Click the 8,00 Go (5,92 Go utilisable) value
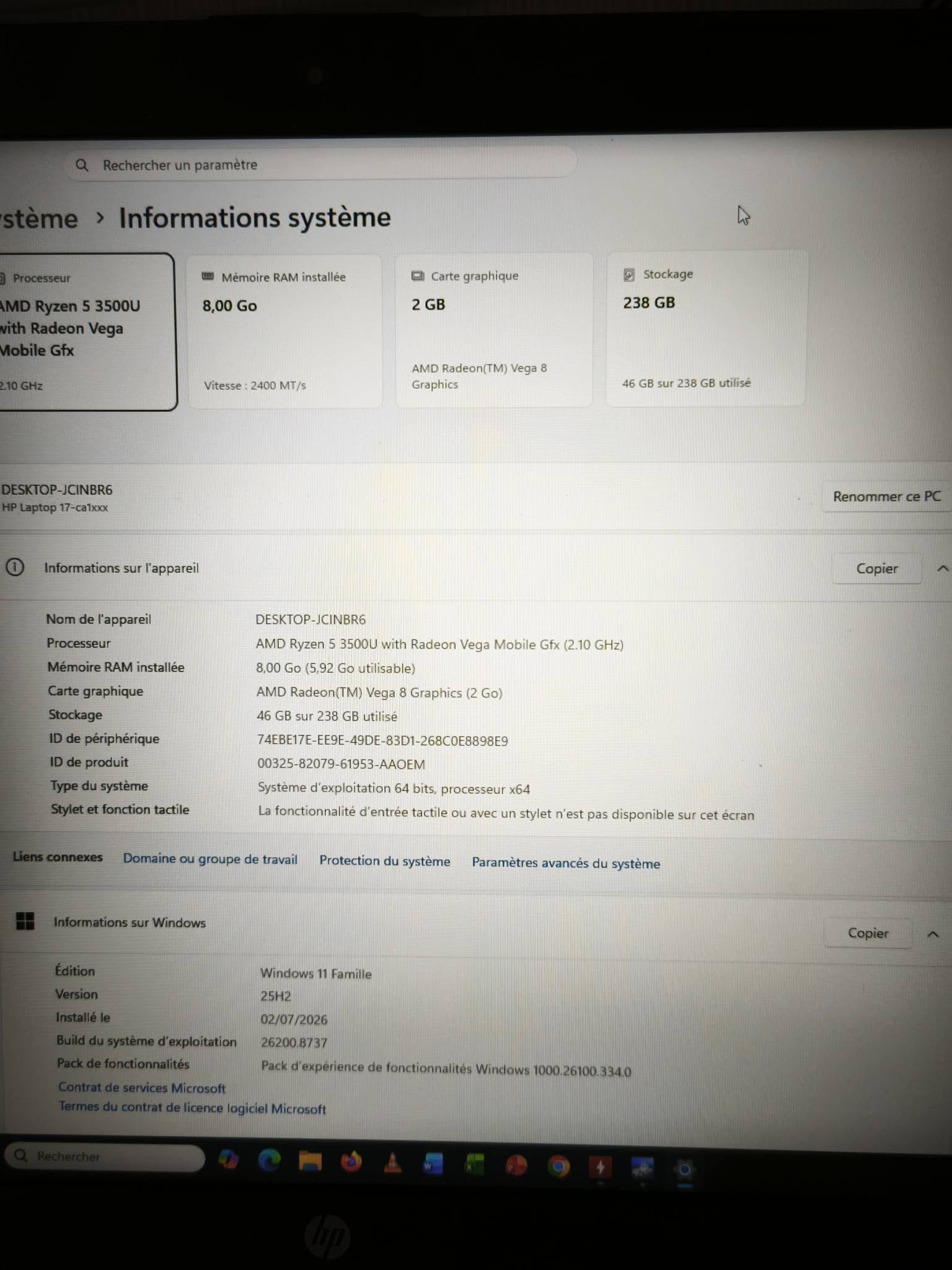 coord(335,668)
